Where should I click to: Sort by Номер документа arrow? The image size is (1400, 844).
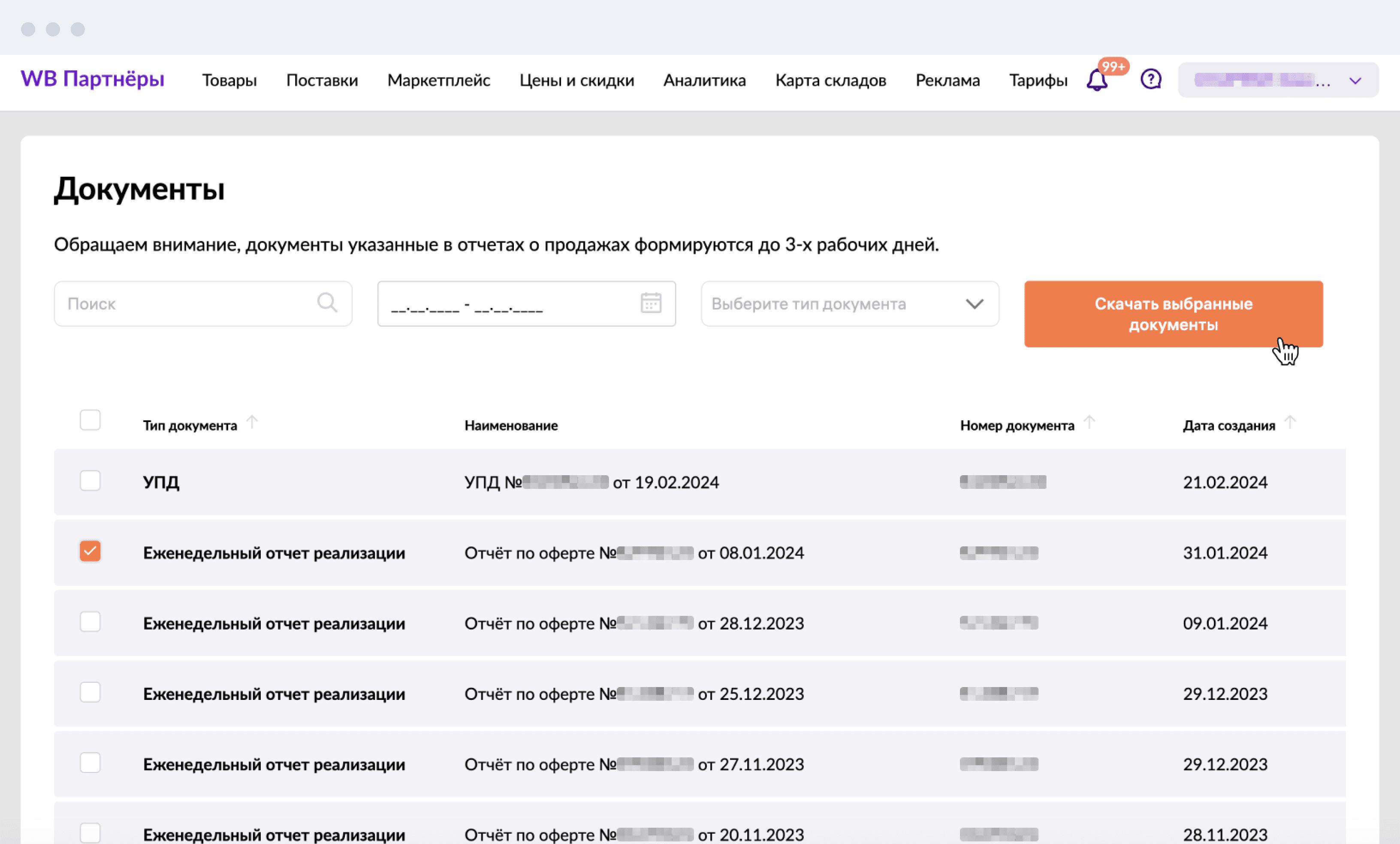[1089, 422]
